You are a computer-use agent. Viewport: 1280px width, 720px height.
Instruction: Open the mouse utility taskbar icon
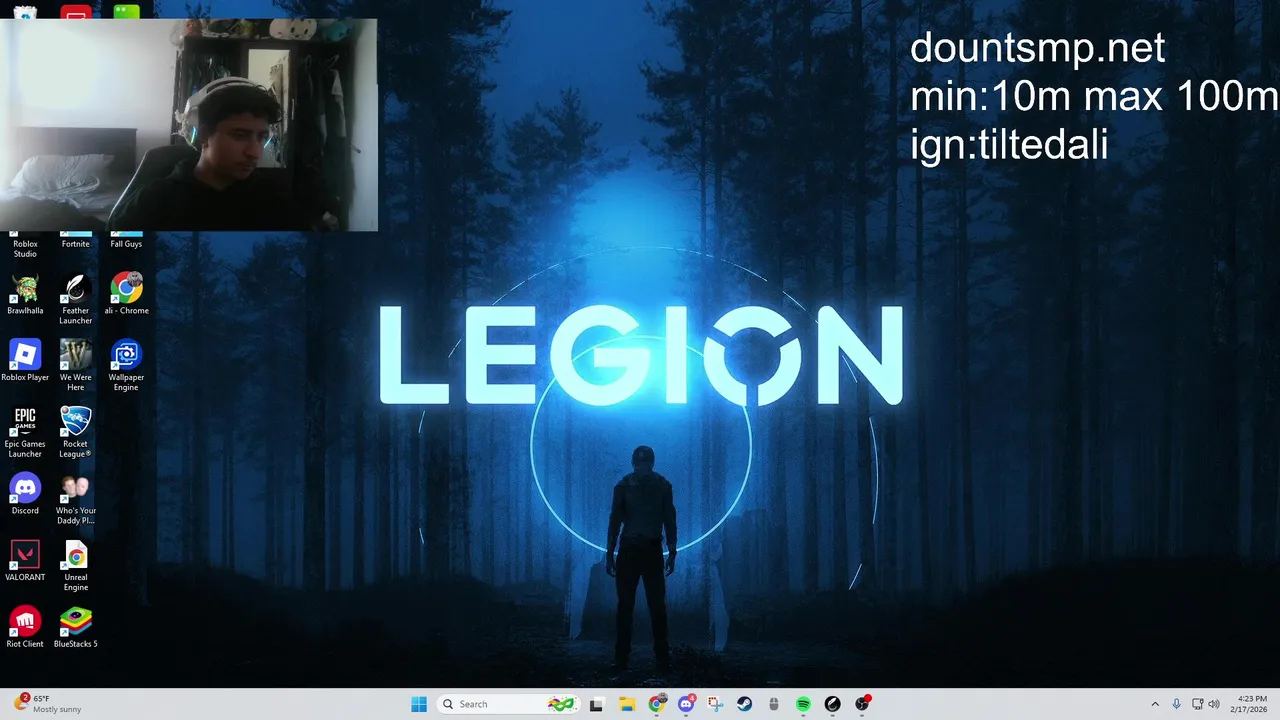pyautogui.click(x=773, y=704)
